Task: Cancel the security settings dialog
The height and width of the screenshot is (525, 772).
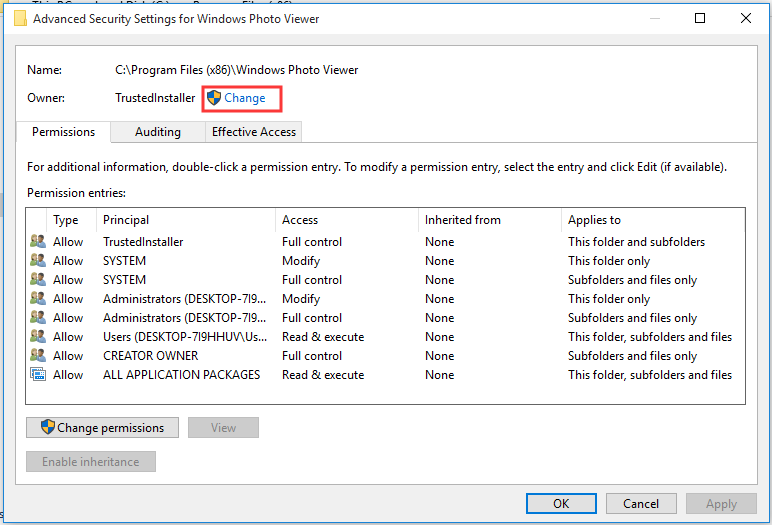Action: coord(641,504)
